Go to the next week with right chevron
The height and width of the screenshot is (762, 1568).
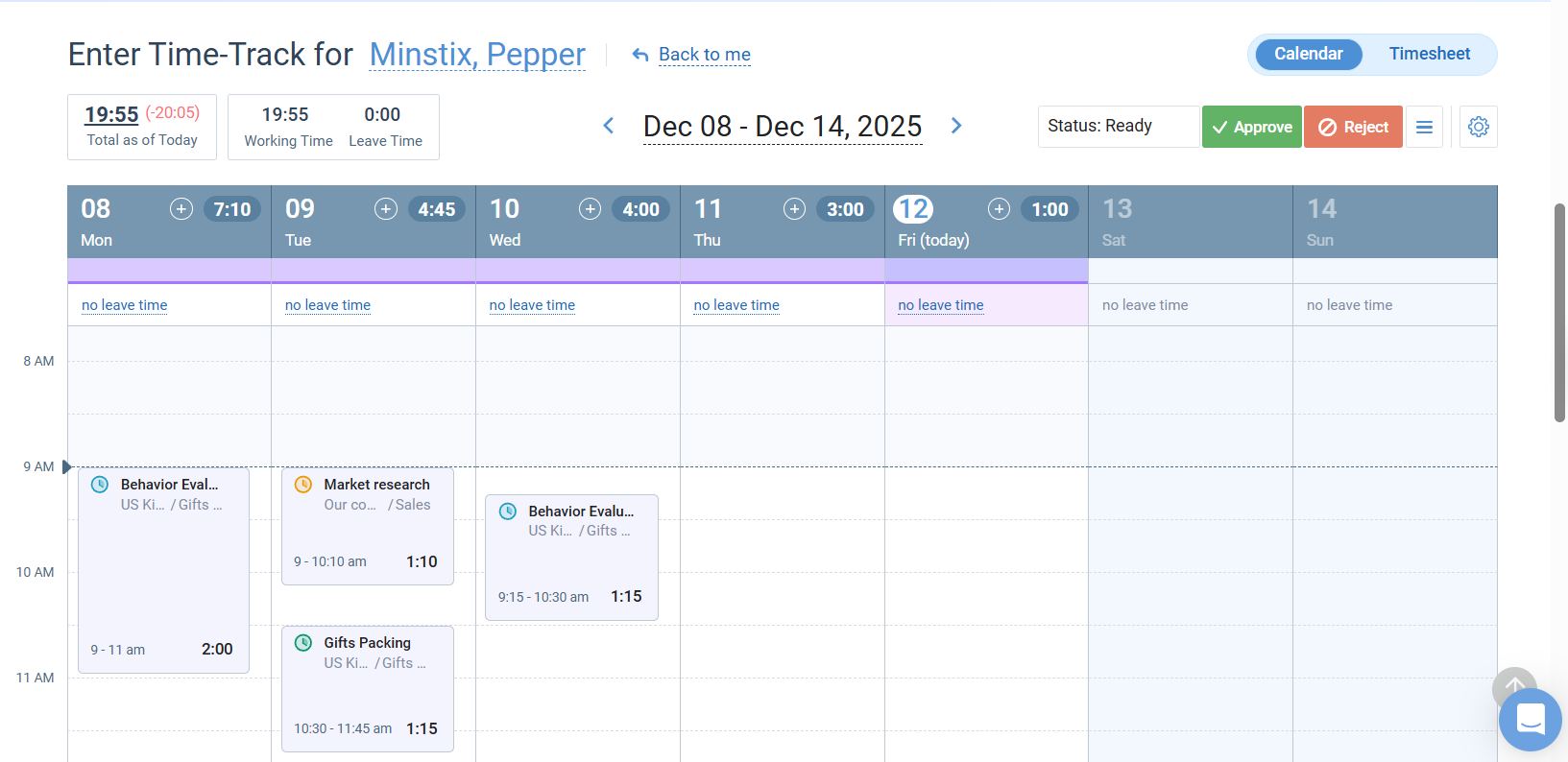956,126
